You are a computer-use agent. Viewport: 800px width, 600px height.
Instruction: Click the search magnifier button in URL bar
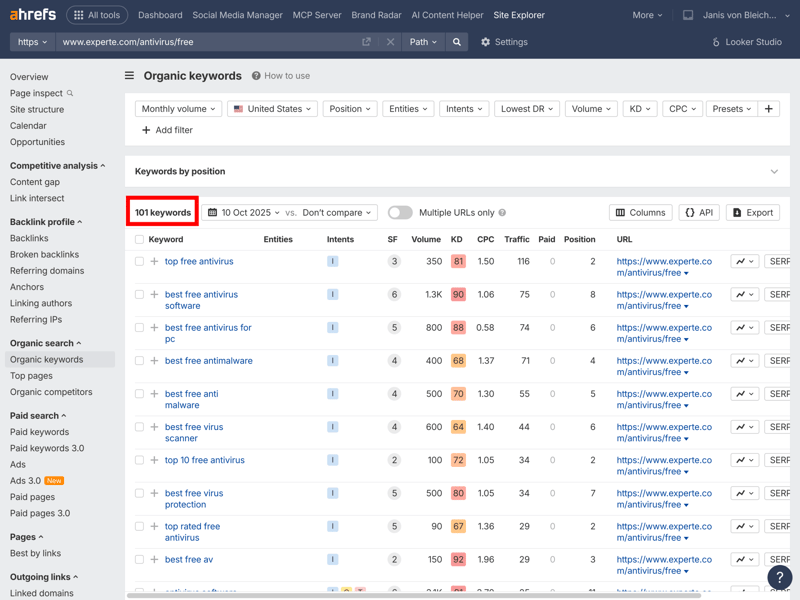point(457,42)
